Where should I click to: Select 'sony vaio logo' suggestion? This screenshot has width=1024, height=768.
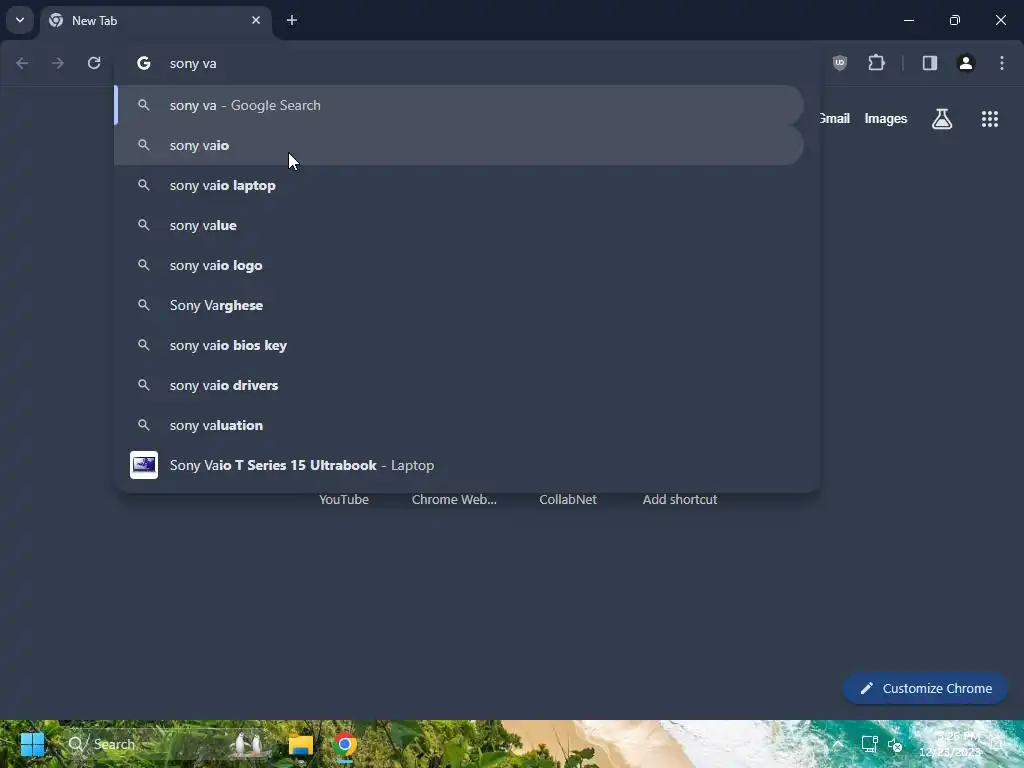pyautogui.click(x=459, y=265)
